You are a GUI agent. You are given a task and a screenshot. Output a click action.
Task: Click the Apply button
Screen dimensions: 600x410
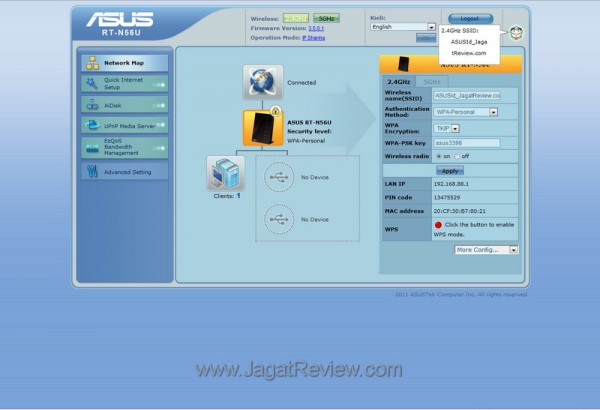click(450, 171)
